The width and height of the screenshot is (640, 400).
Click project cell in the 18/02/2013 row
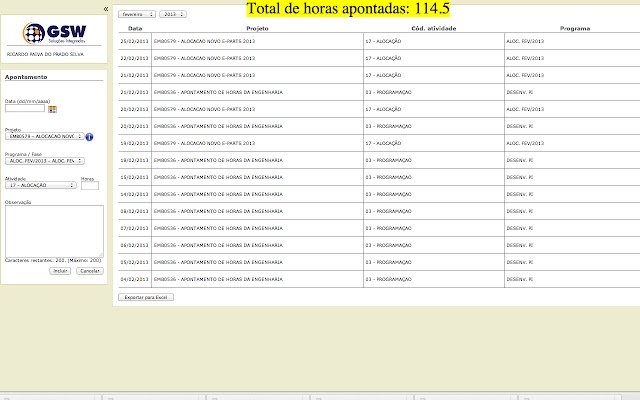coord(257,160)
